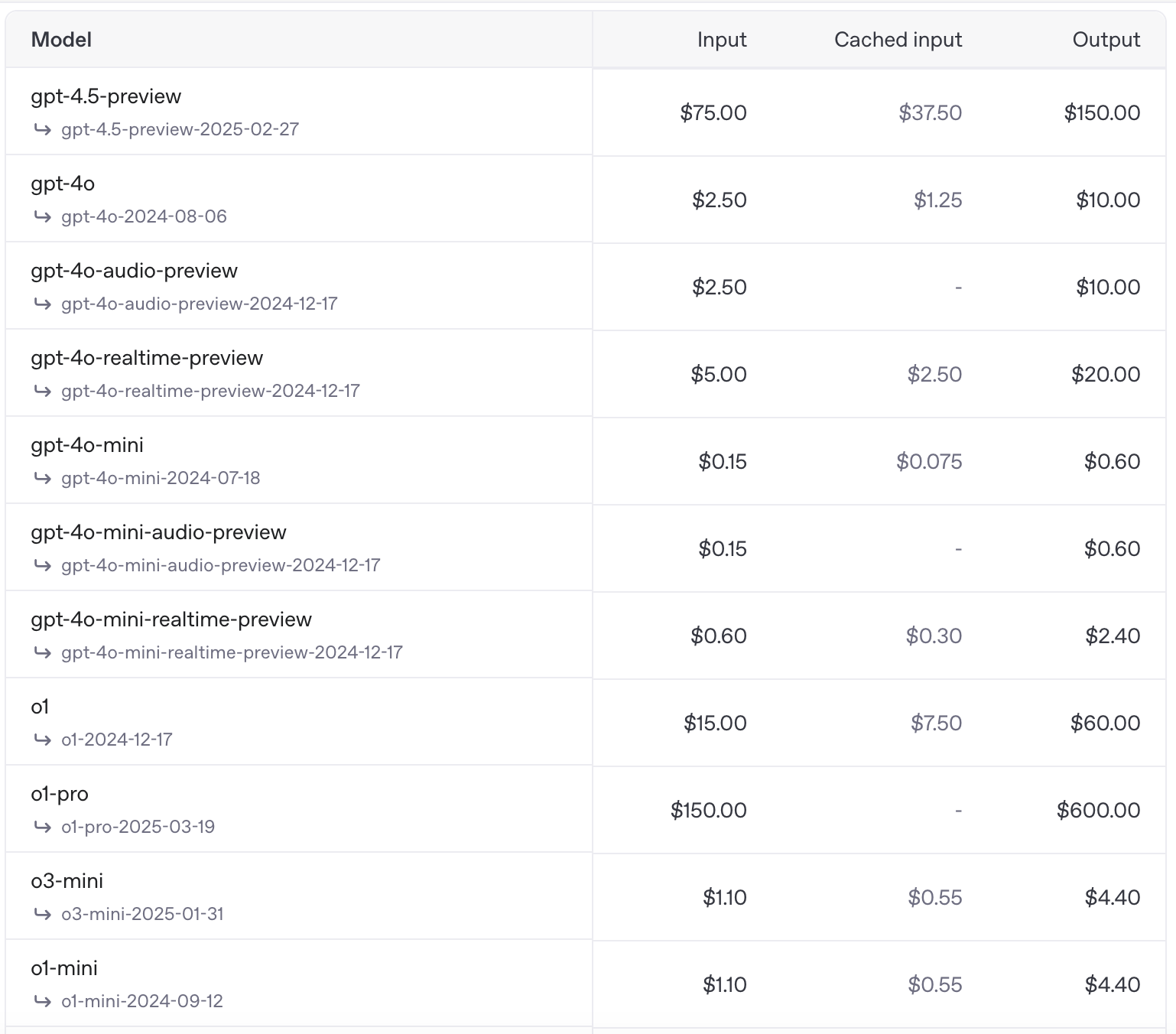The image size is (1176, 1034).
Task: Click the gpt-4o-mini $0.60 output price
Action: (x=1112, y=461)
